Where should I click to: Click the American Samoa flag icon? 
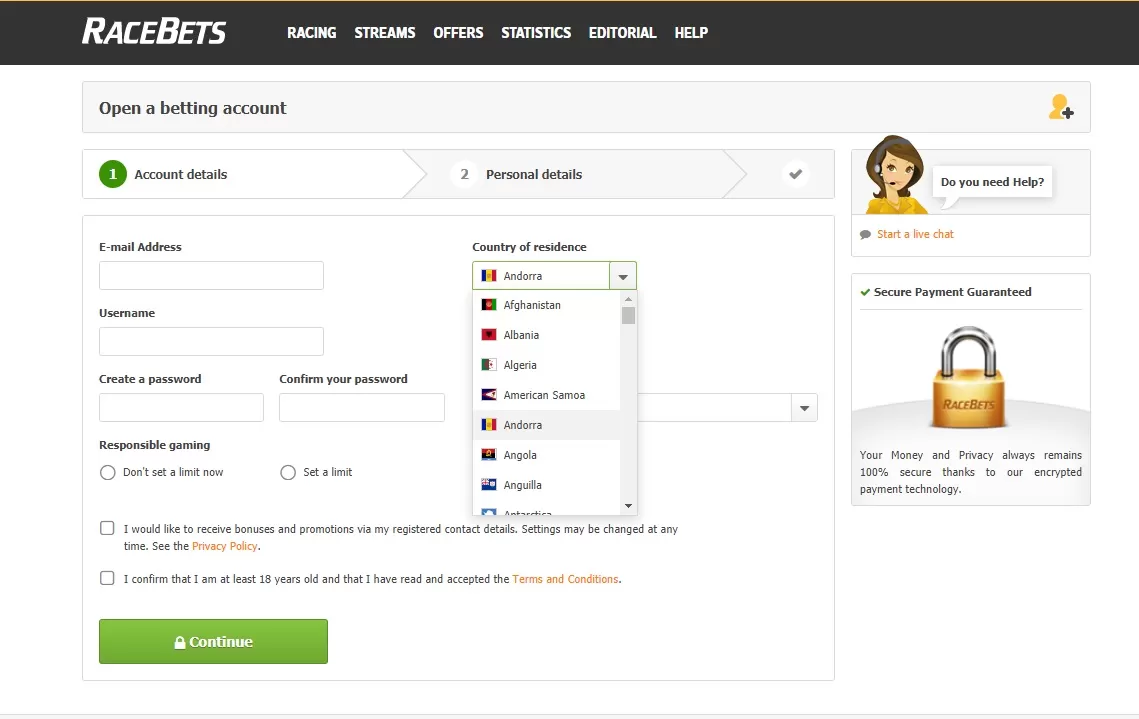pos(489,395)
